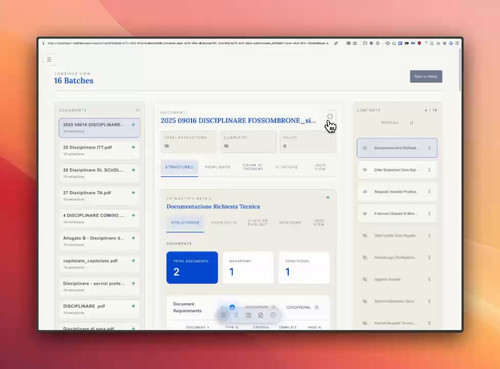
Task: Click the Total Extractions stat card
Action: click(189, 142)
